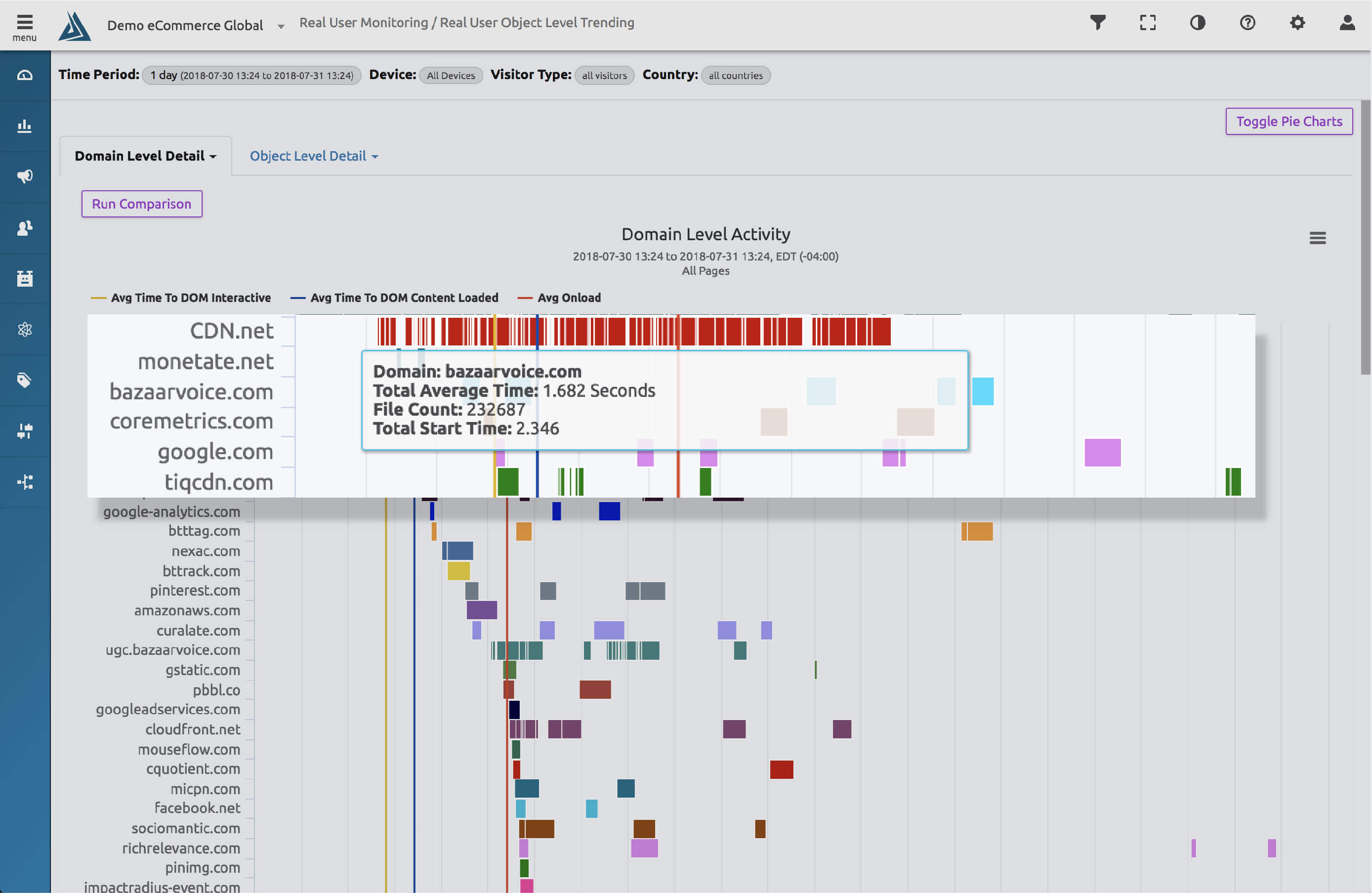Expand the Demo eCommerce Global selector

pos(280,25)
